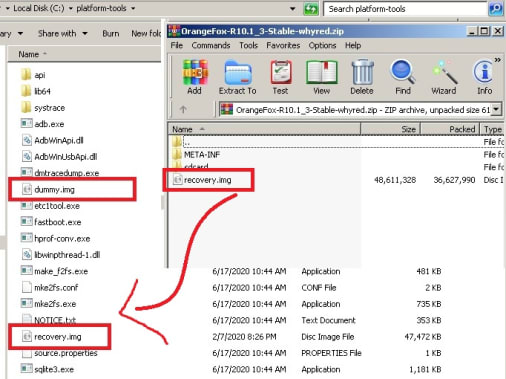
Task: Sort archive list by Packed column
Action: point(450,129)
